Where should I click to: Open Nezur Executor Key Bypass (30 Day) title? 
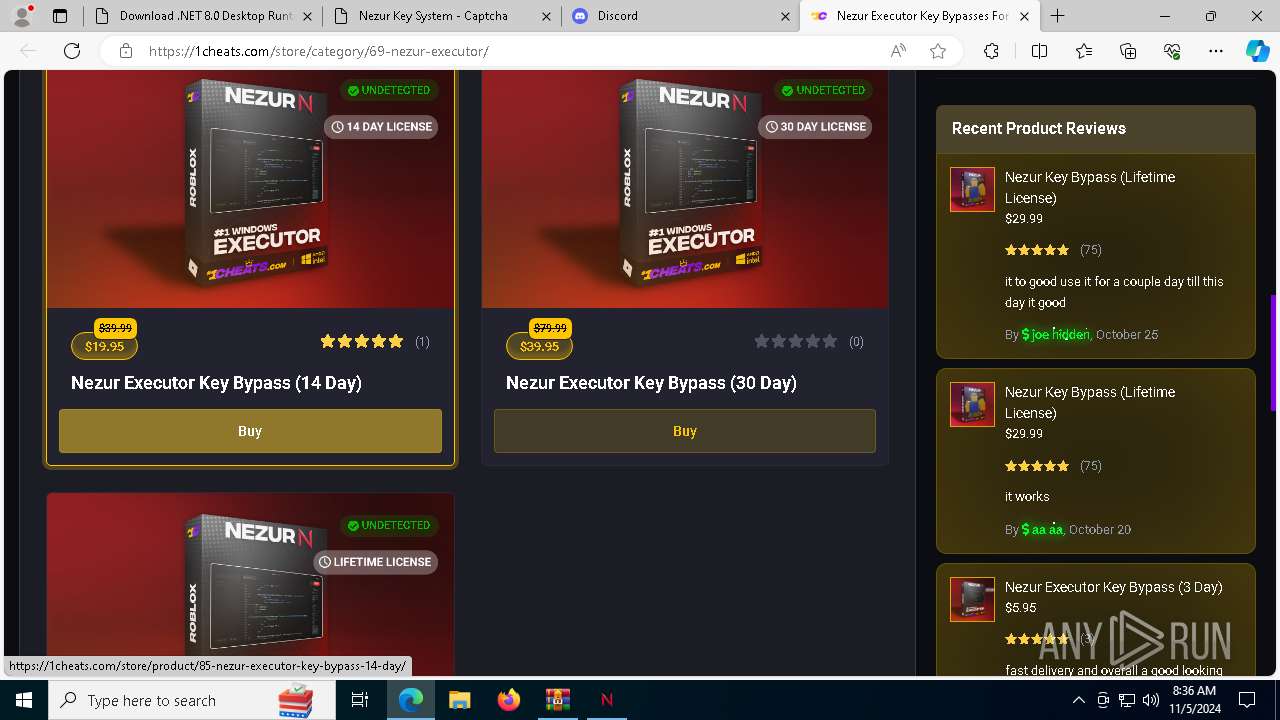coord(651,383)
